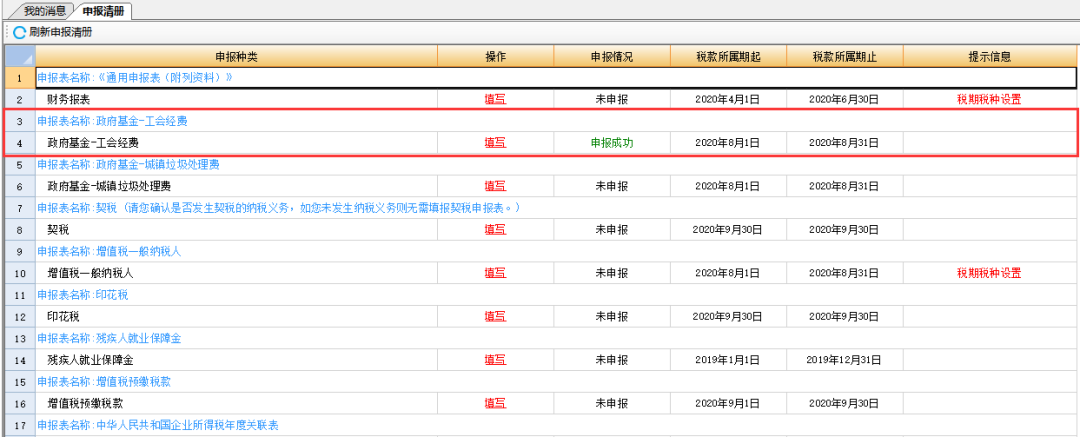The image size is (1080, 437).
Task: Select group row 申报表名称:残疾人就业保障金
Action: coord(555,338)
